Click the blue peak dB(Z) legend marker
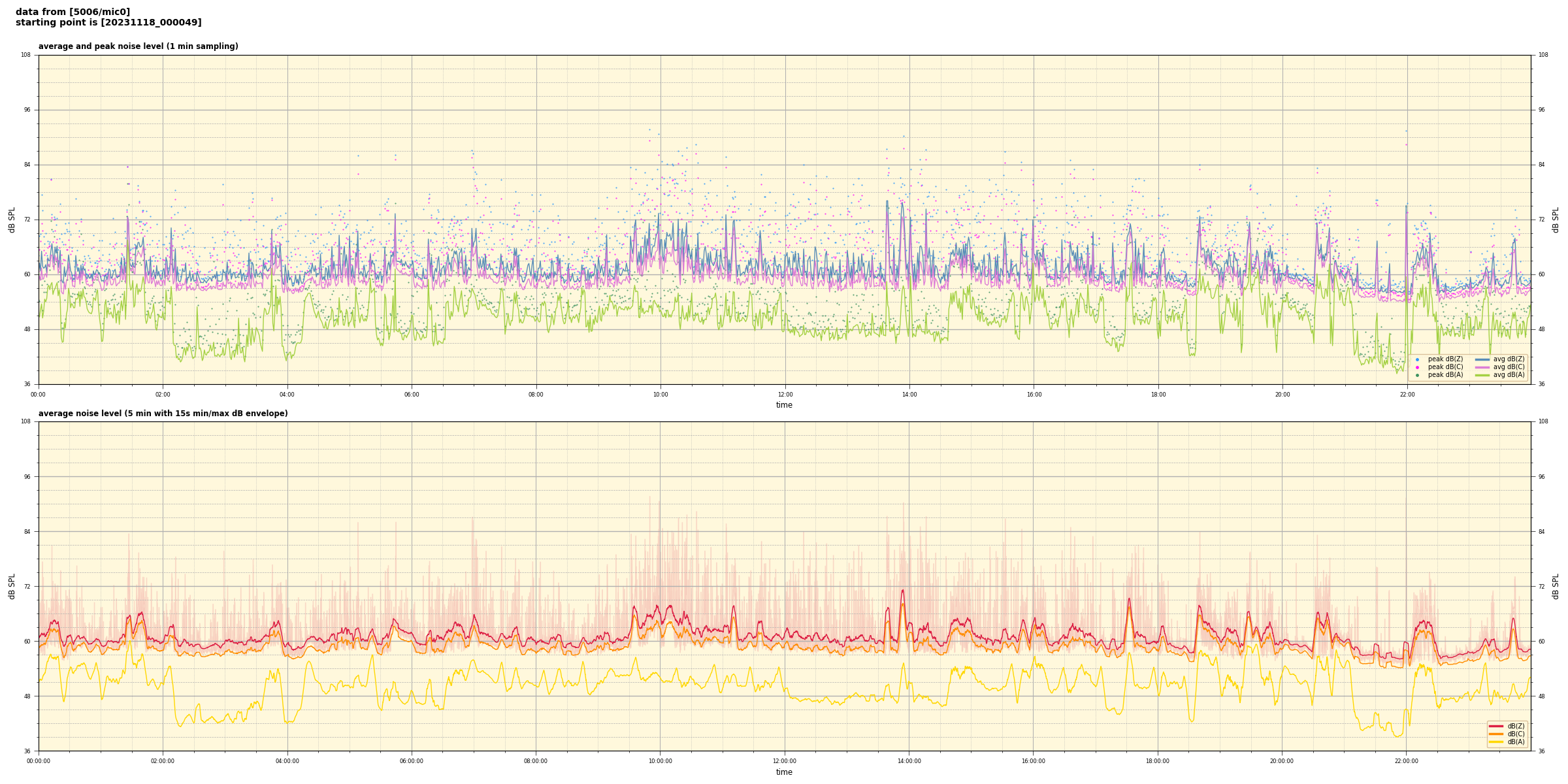The image size is (1568, 784). [1417, 359]
